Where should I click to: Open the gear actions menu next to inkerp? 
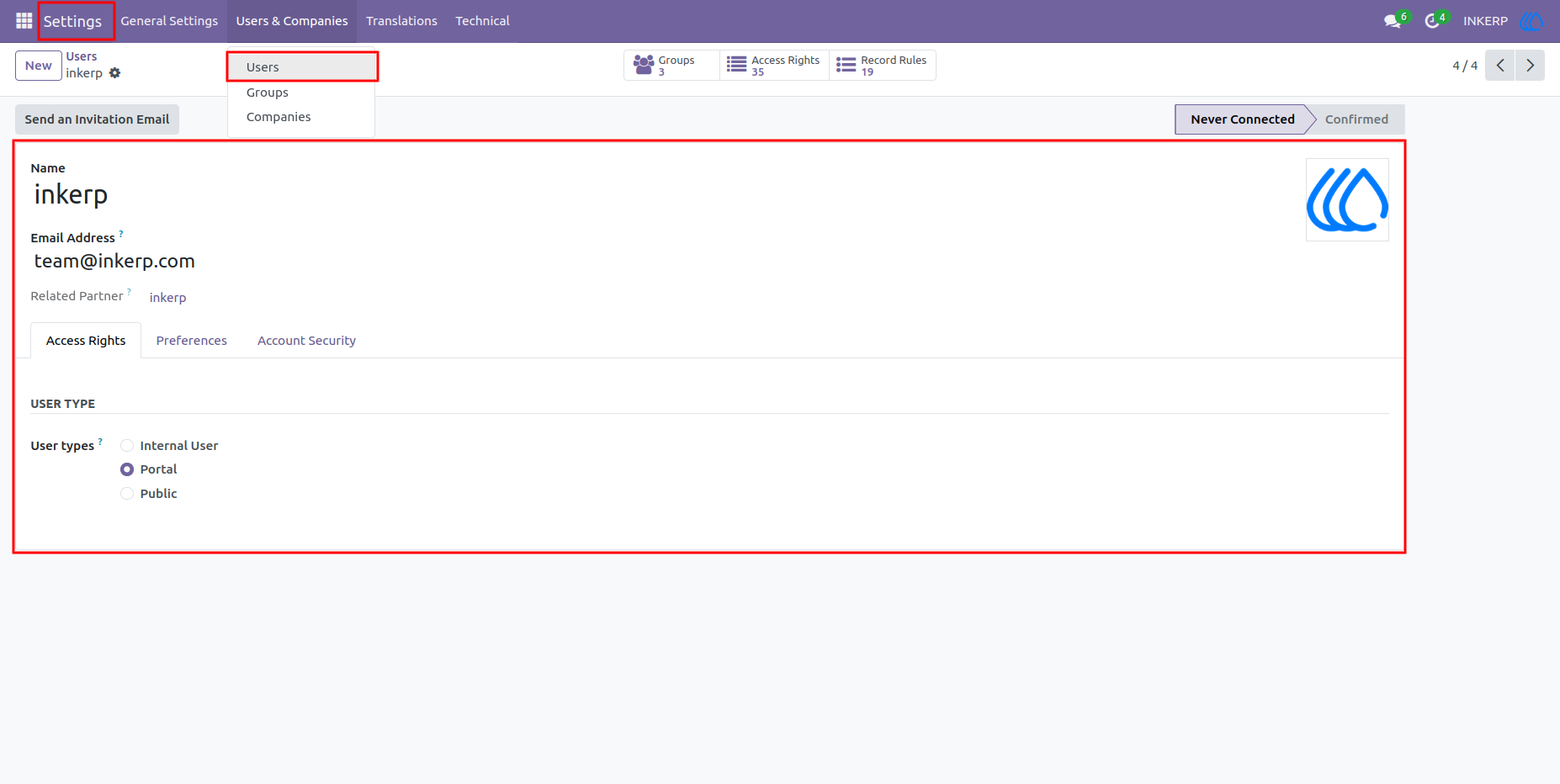pyautogui.click(x=114, y=73)
